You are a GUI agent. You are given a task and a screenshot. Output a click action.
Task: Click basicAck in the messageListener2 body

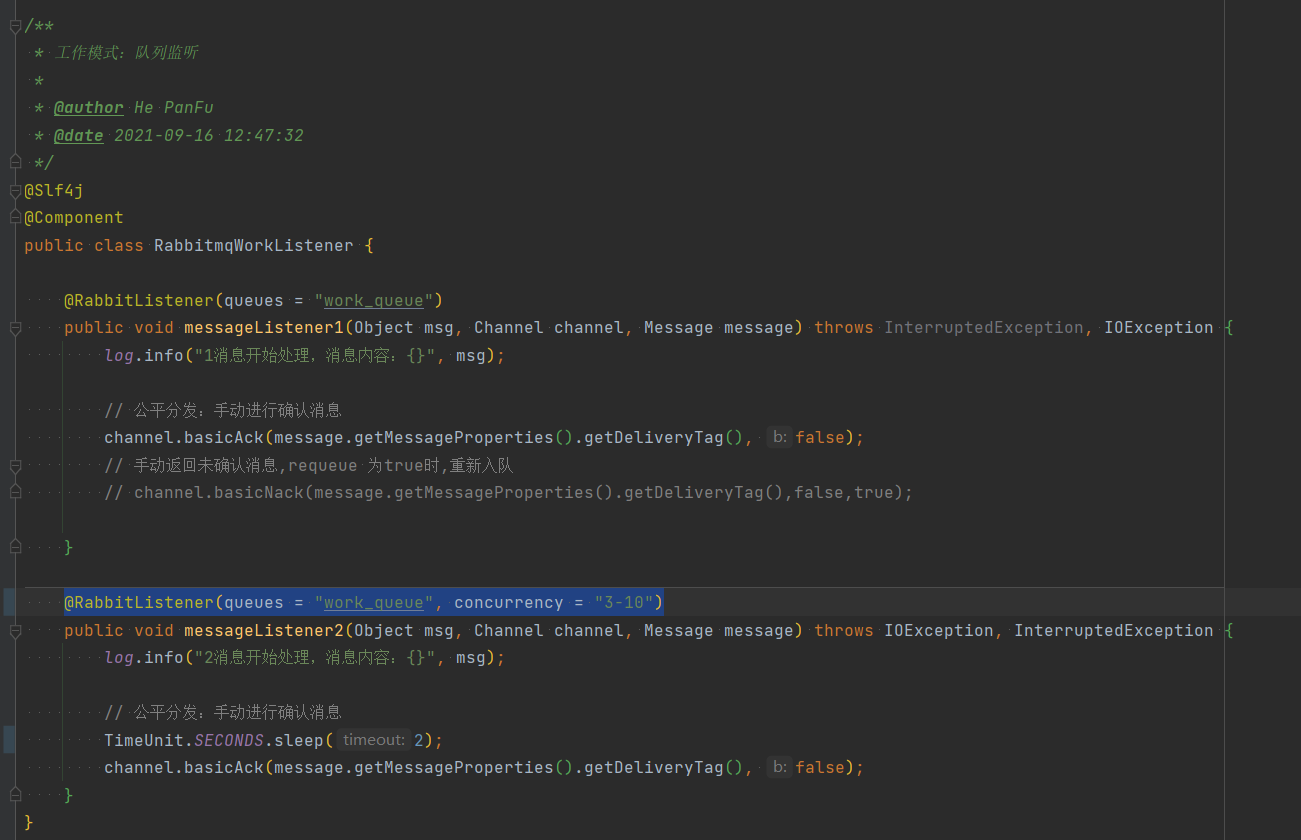click(x=224, y=767)
